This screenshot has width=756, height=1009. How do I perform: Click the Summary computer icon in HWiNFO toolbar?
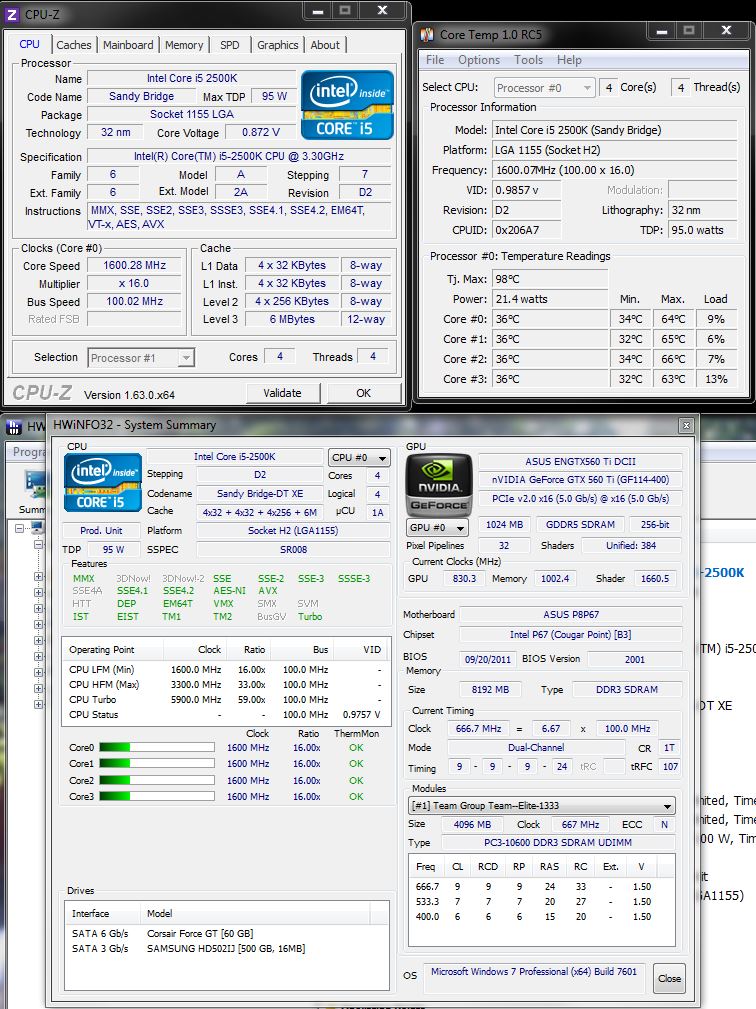click(35, 485)
